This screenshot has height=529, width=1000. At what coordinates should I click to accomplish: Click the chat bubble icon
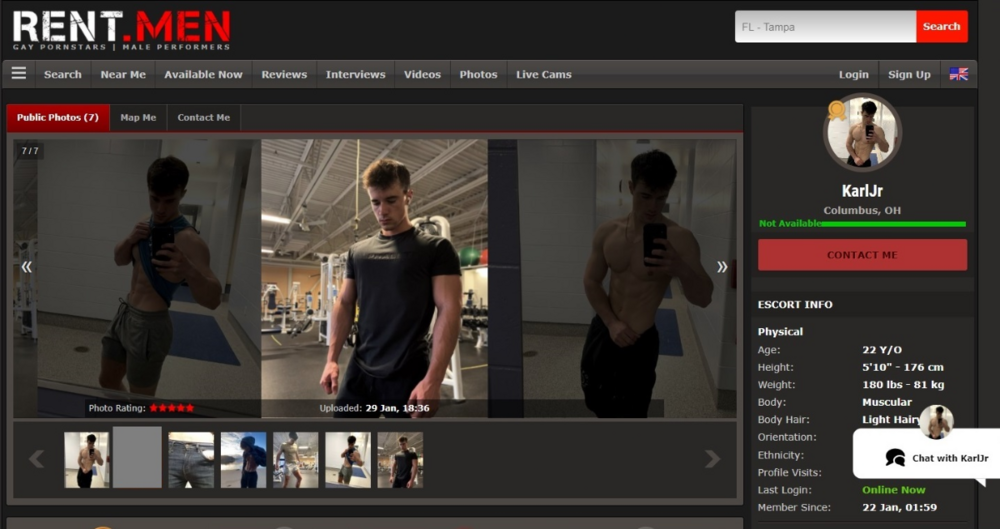coord(895,458)
